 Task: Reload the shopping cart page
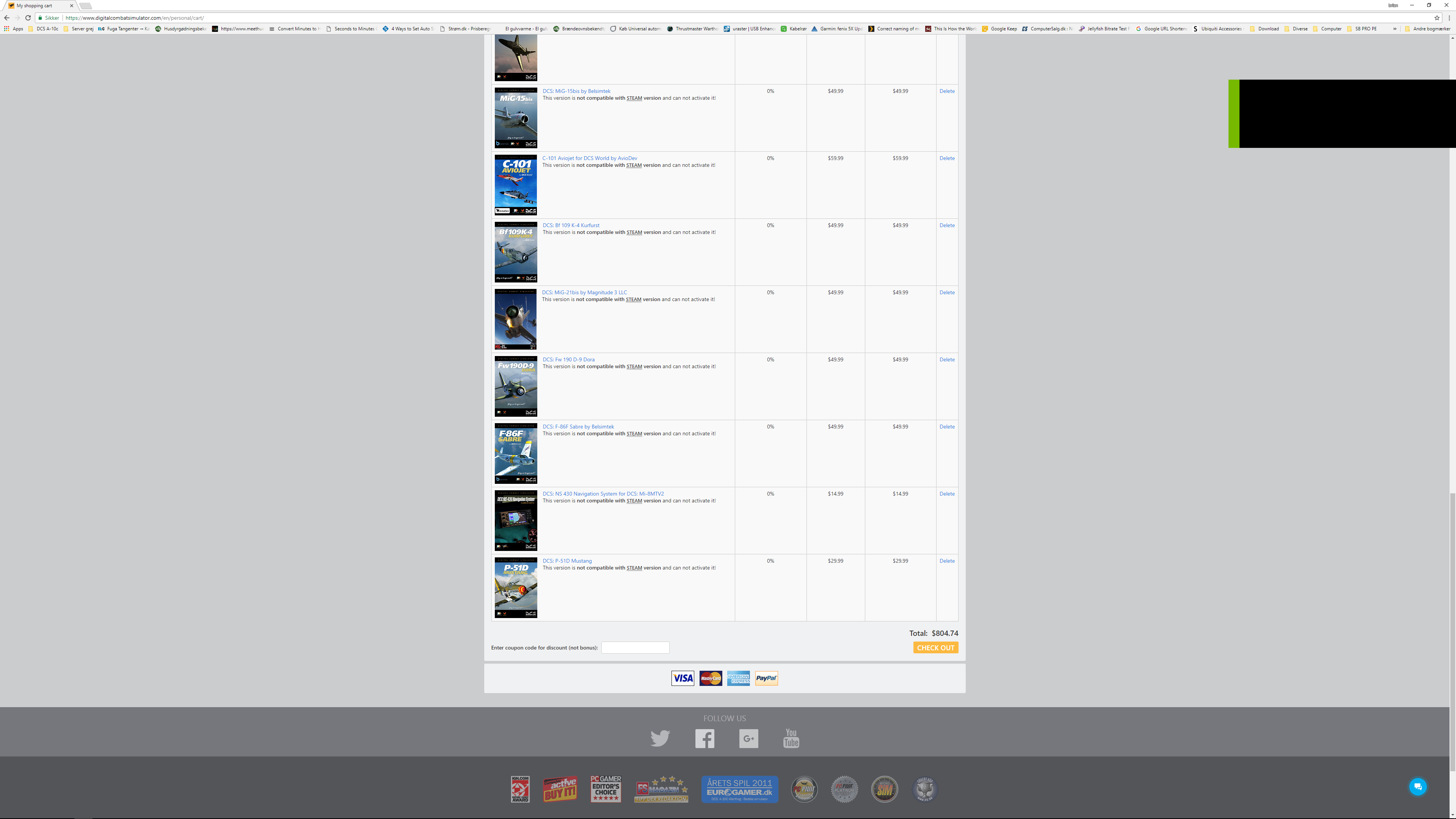(x=28, y=17)
